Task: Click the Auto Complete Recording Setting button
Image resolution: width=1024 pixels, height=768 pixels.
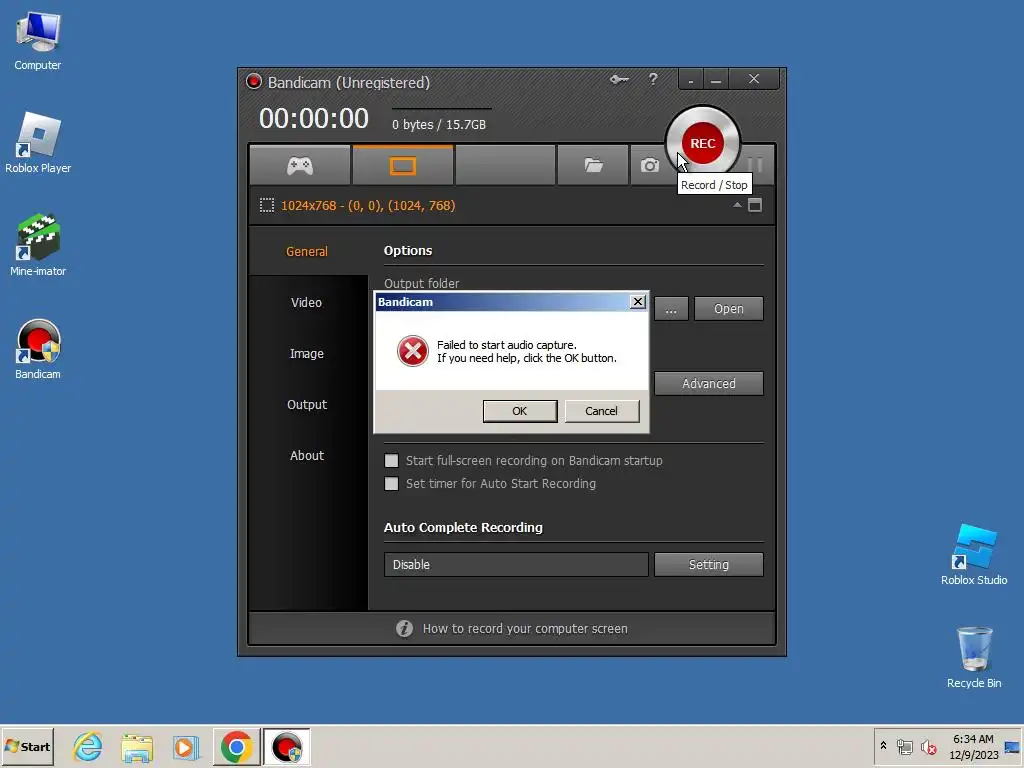Action: (709, 564)
